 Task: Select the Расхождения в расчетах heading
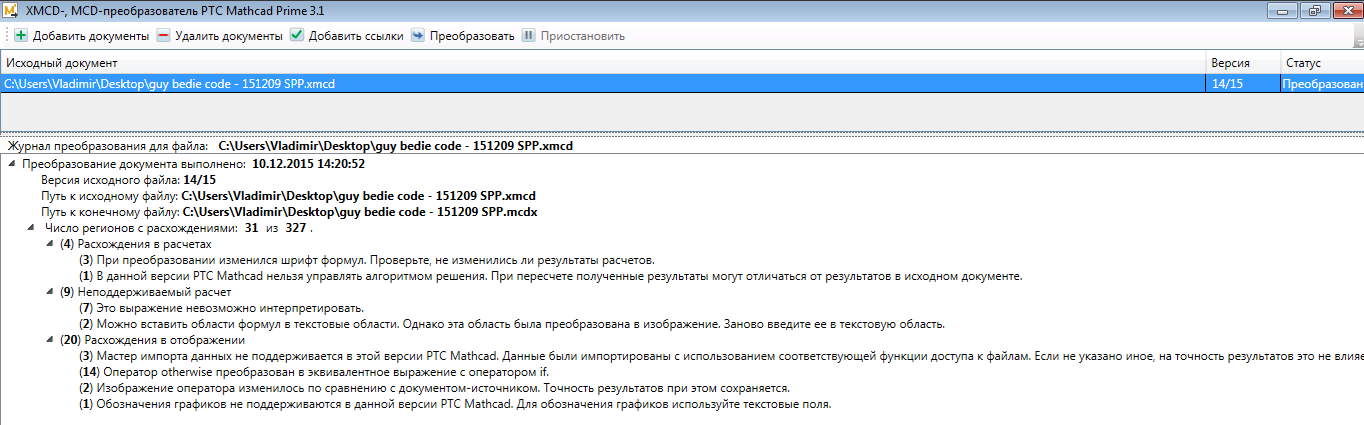point(136,244)
